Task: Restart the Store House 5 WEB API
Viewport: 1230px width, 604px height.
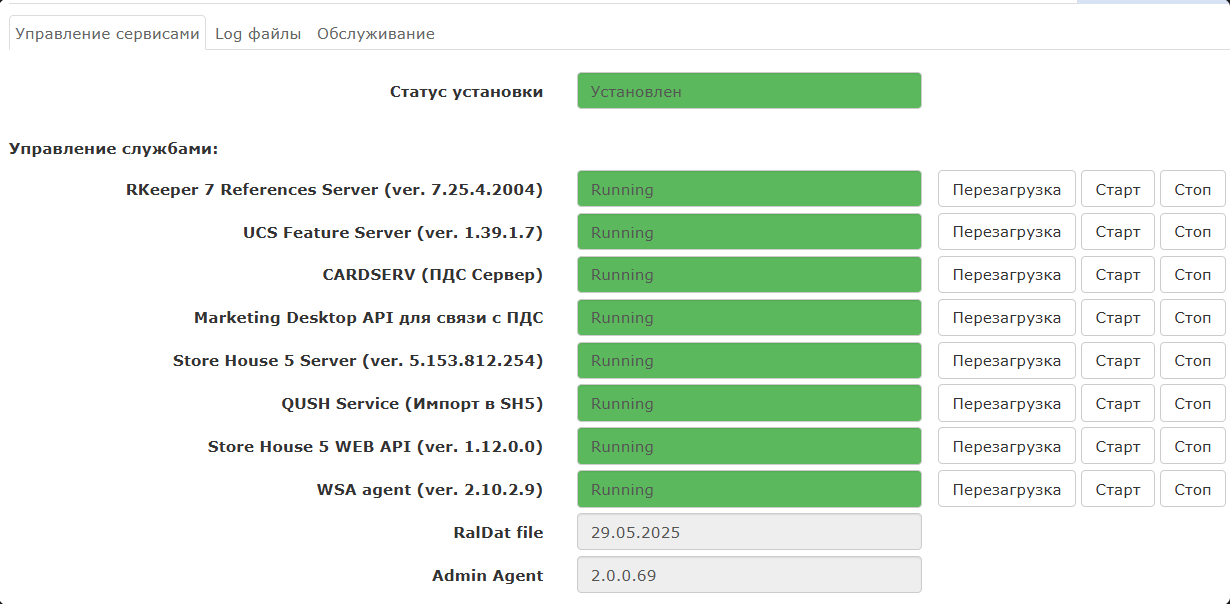Action: (x=1006, y=447)
